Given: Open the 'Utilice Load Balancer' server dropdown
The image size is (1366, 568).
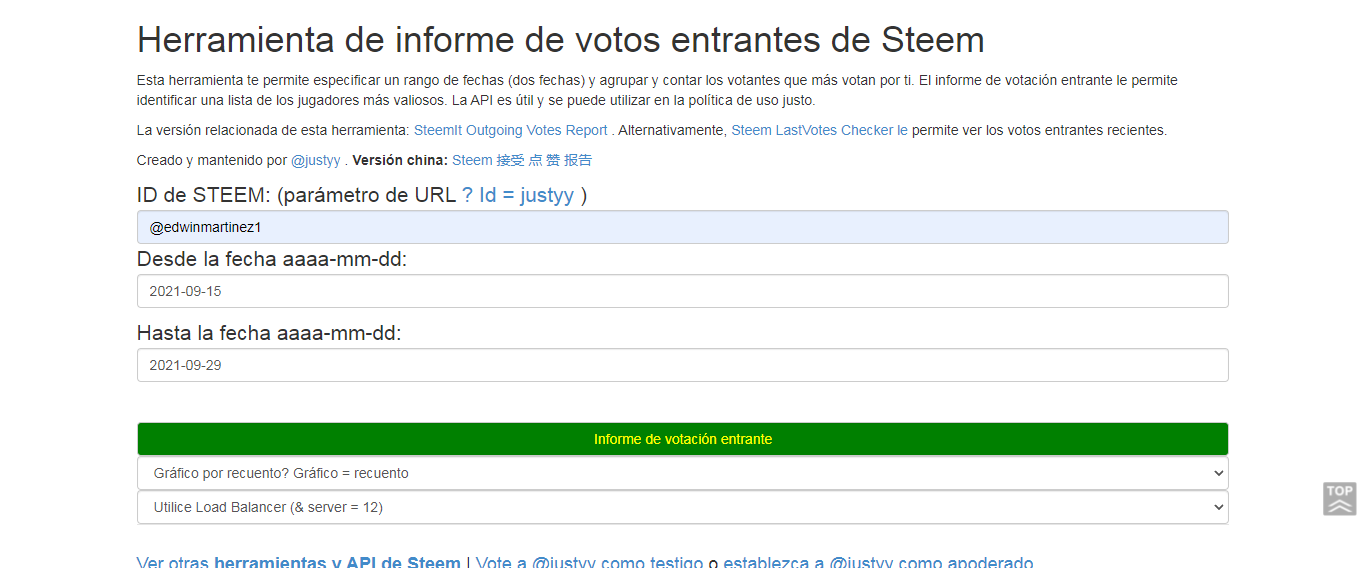Looking at the screenshot, I should [x=682, y=507].
